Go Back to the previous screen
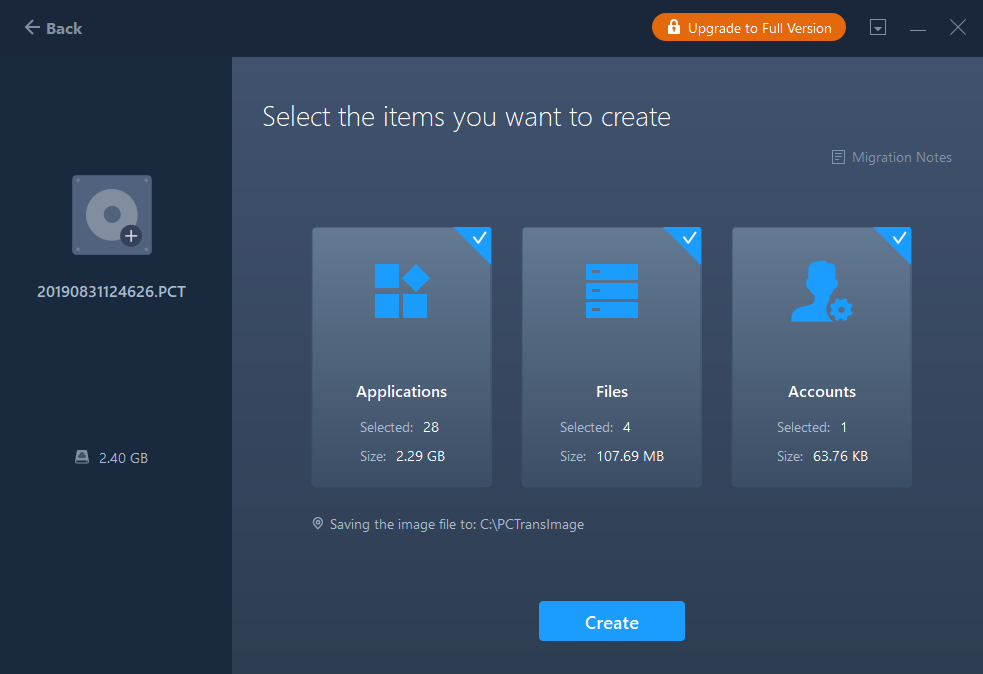The image size is (983, 674). tap(53, 28)
